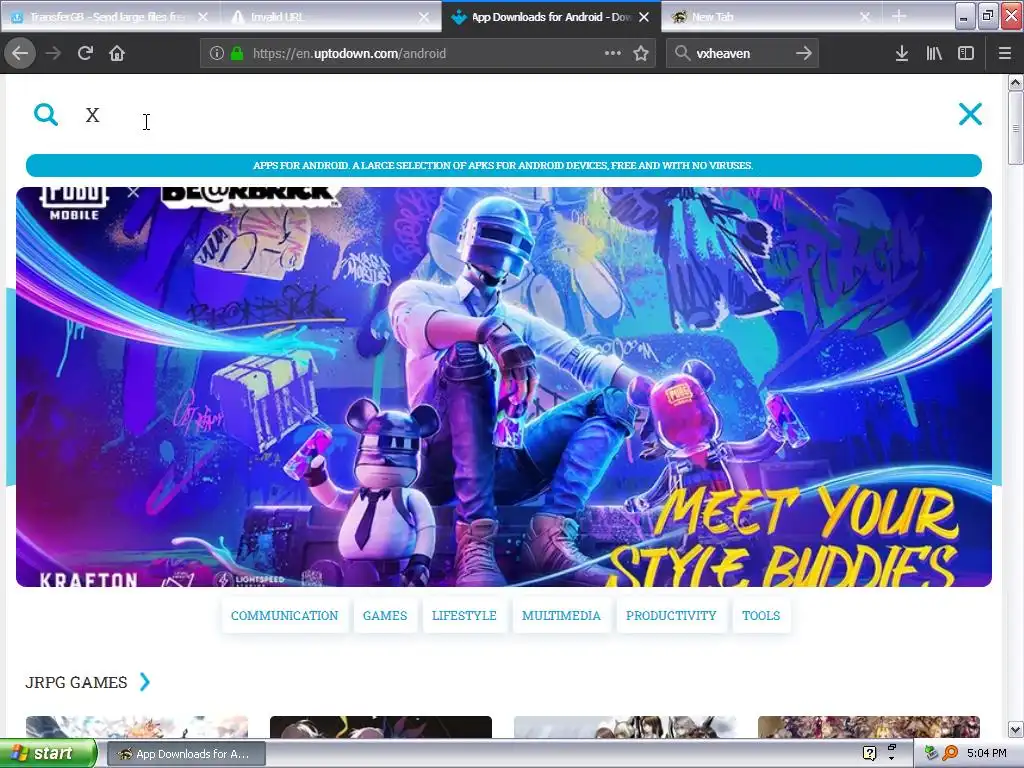Open the Downloads panel

(902, 54)
